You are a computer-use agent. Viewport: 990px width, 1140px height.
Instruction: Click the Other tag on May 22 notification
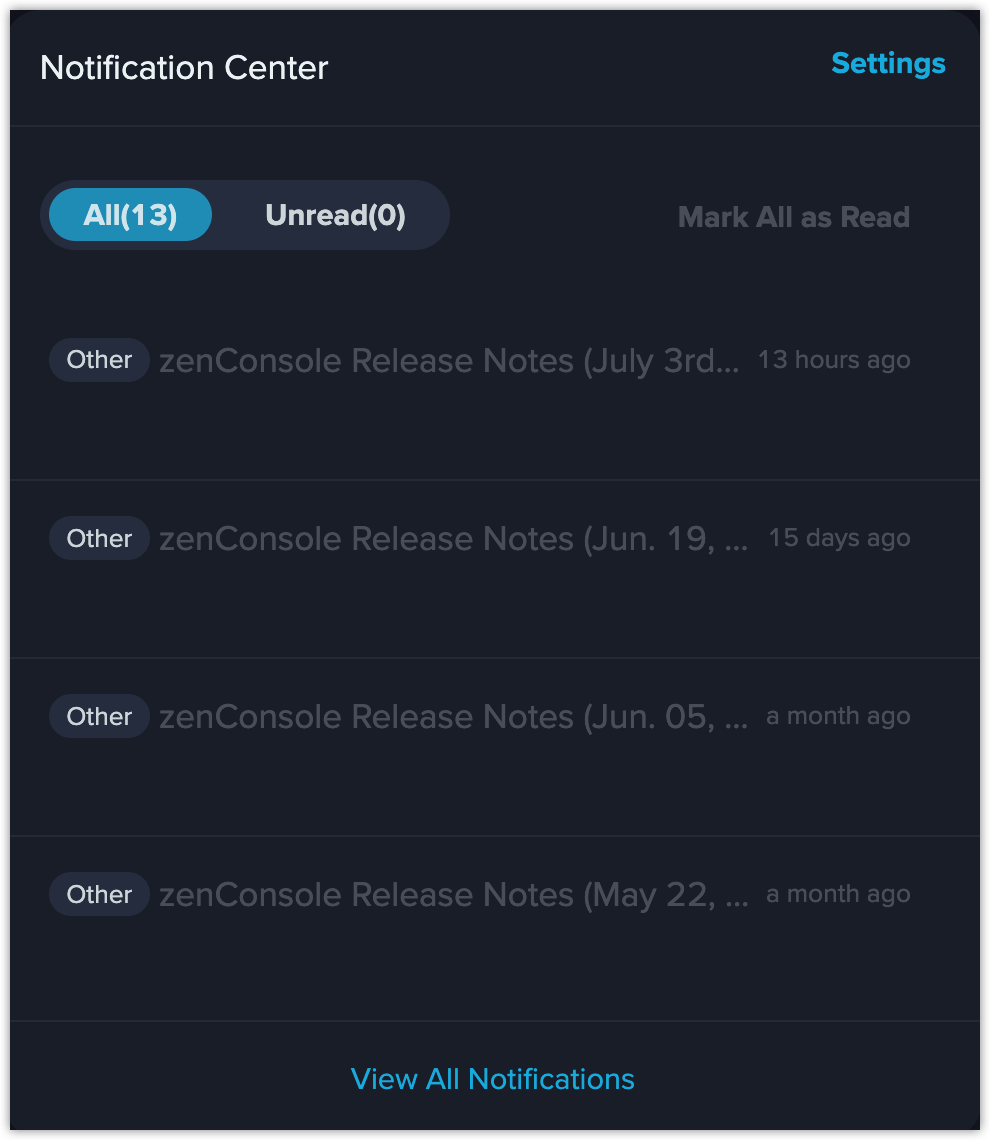coord(99,894)
